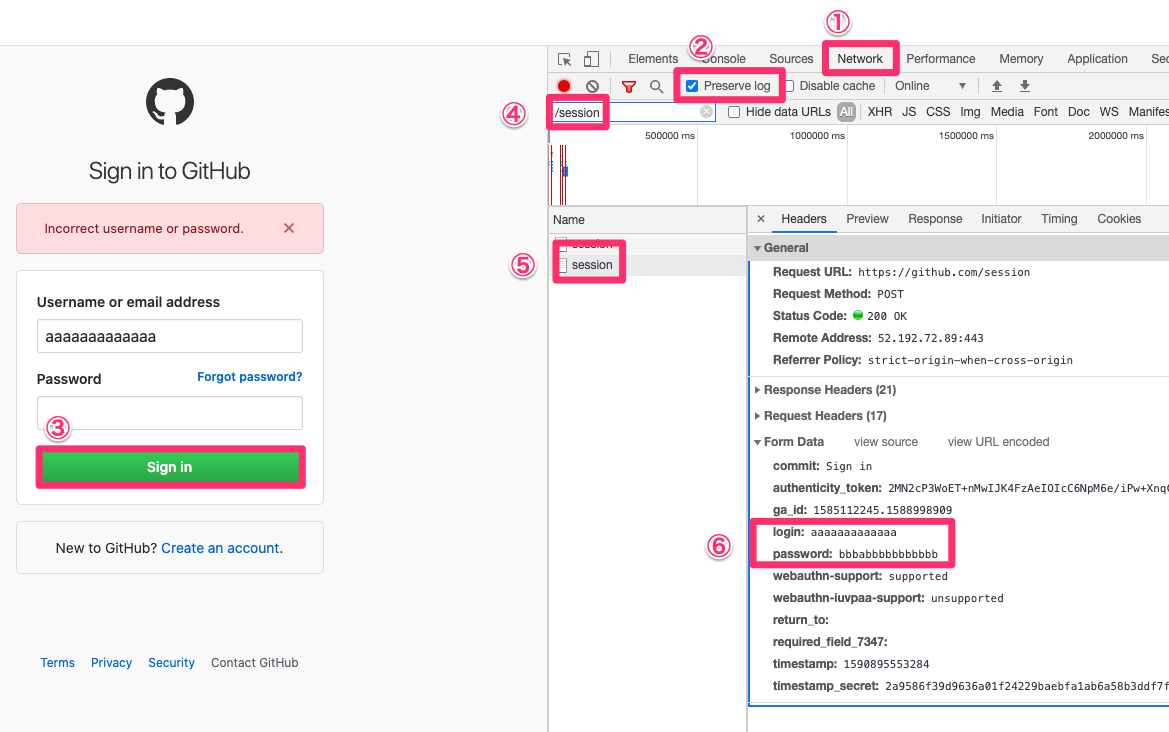This screenshot has height=732, width=1169.
Task: Follow the Create an account link
Action: (220, 548)
